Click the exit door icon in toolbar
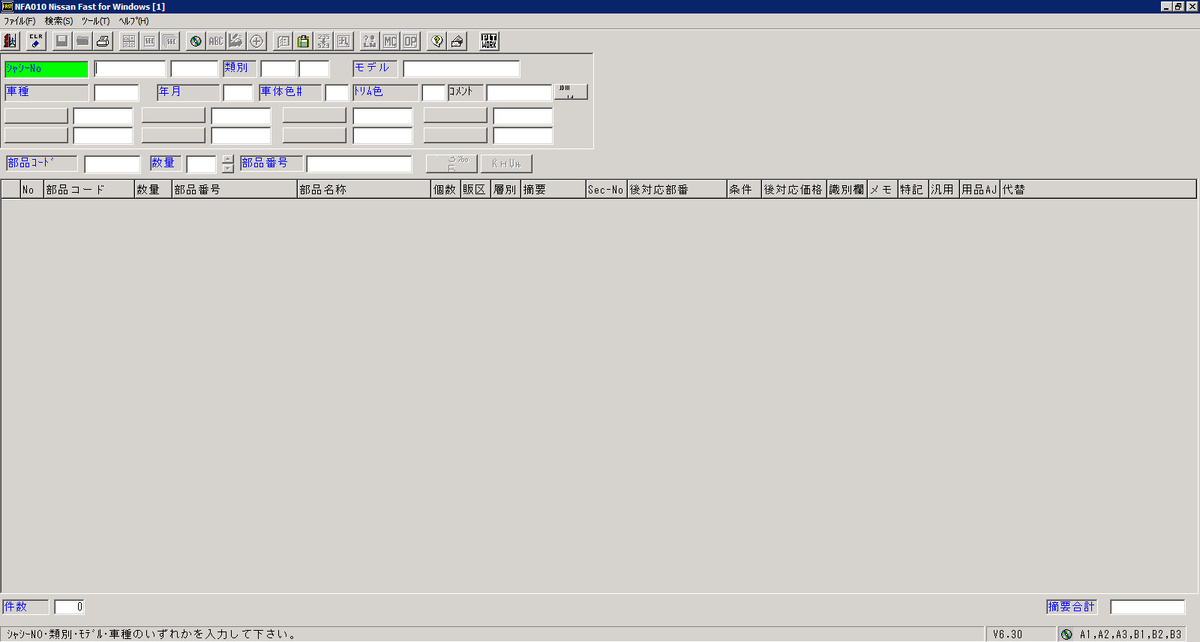This screenshot has width=1200, height=642. (11, 41)
